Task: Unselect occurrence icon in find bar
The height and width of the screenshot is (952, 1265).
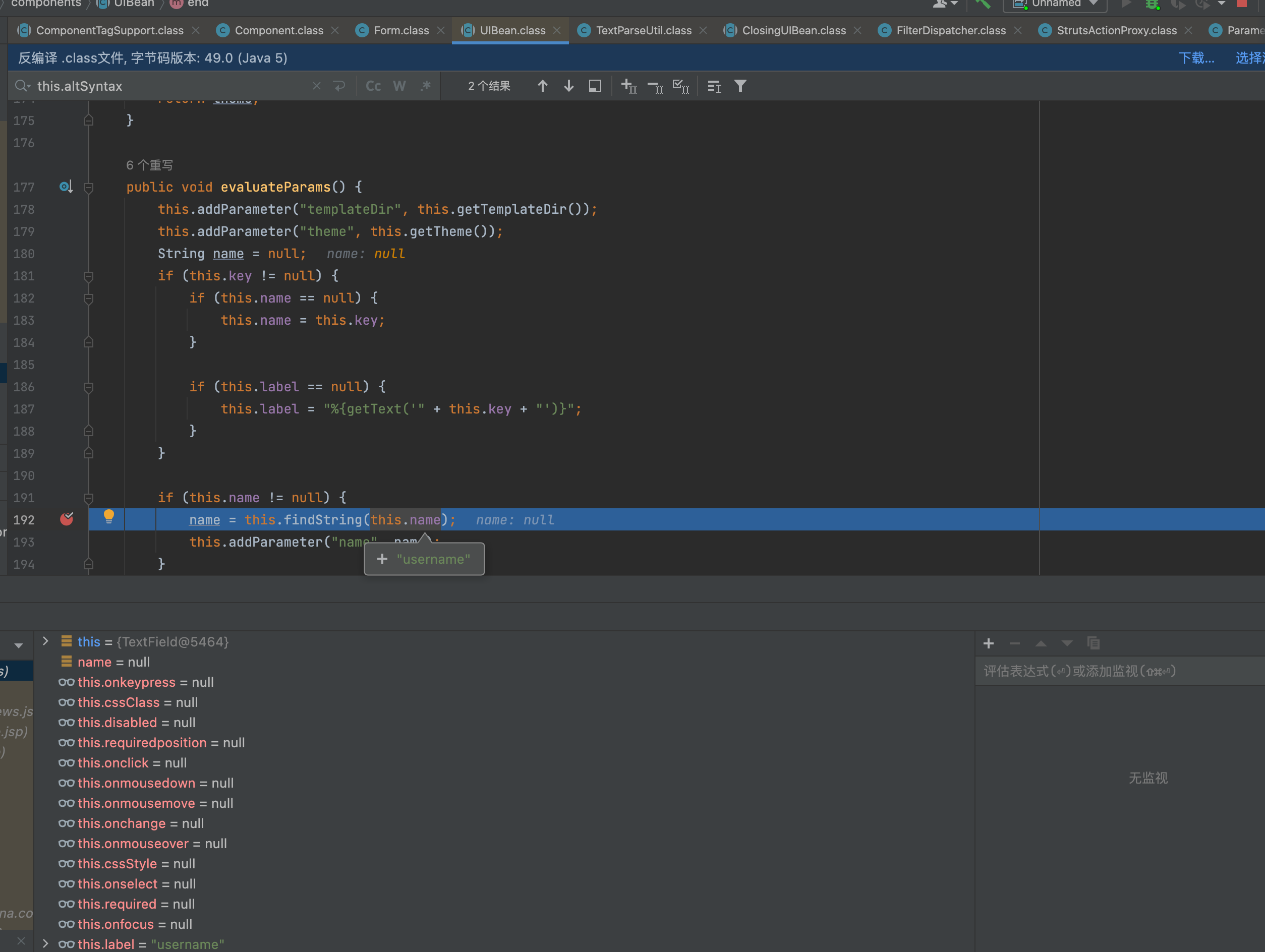Action: 655,86
